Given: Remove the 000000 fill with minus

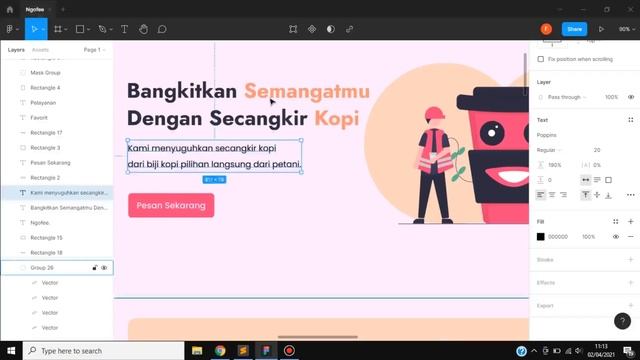Looking at the screenshot, I should [x=631, y=237].
